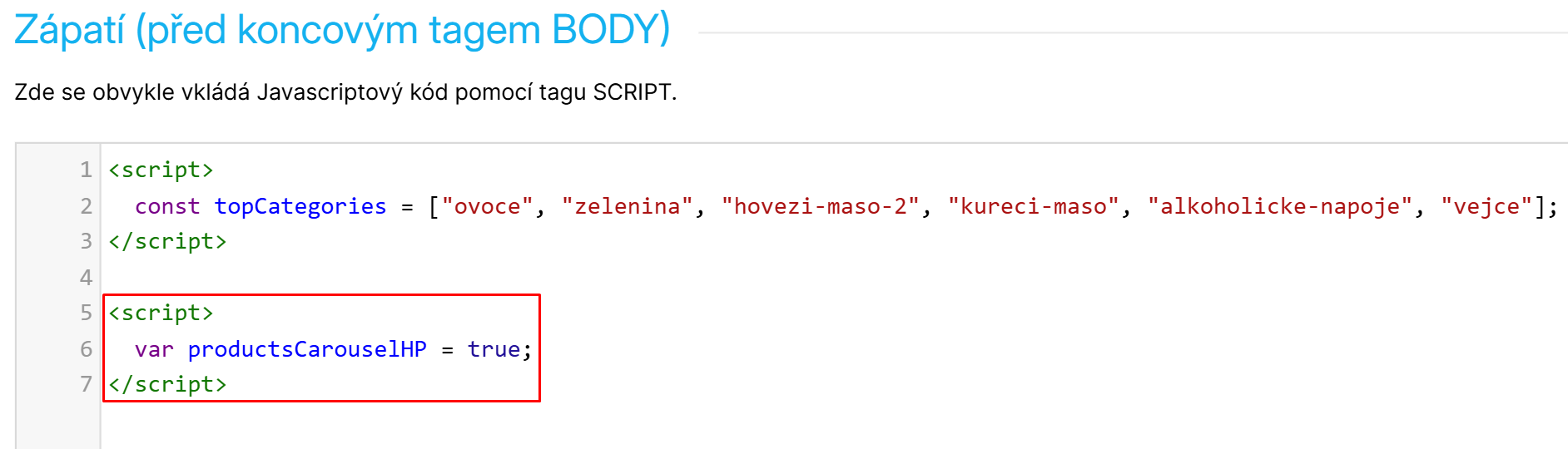Place cursor on productsCarouselHP variable
This screenshot has width=1568, height=449.
307,349
